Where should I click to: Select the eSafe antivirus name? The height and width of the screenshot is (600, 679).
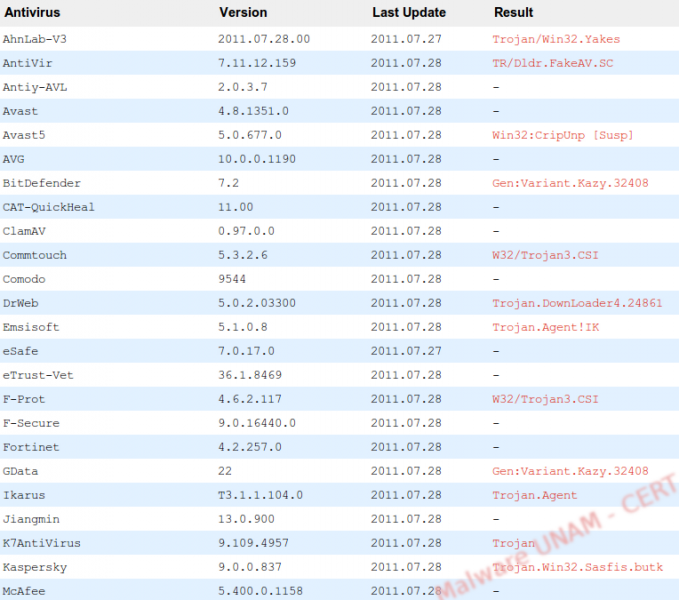tap(20, 351)
